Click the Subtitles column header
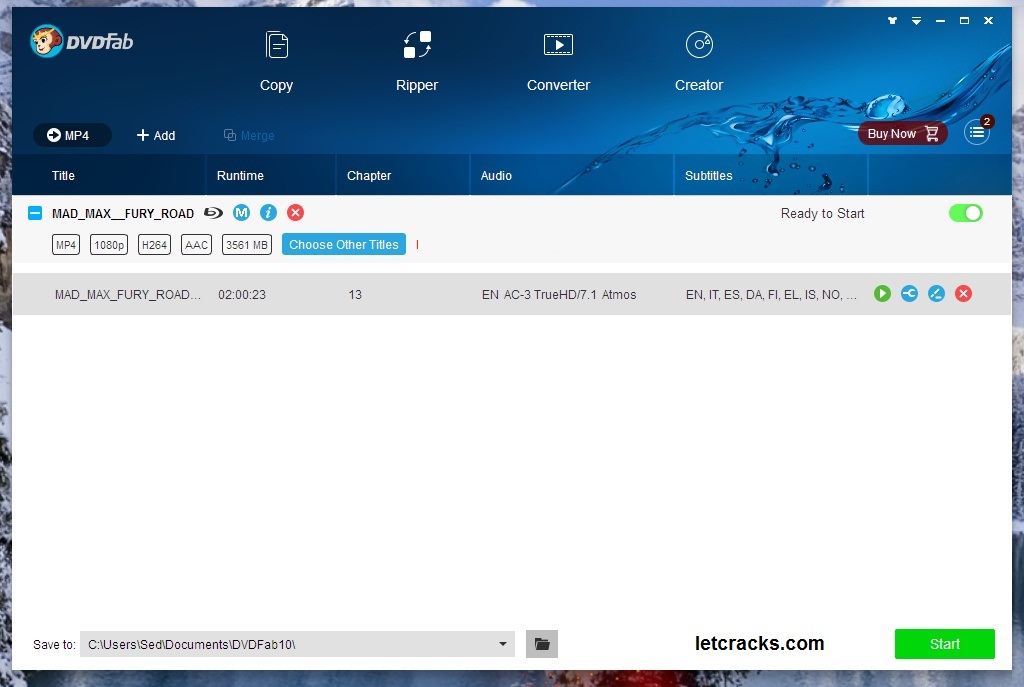This screenshot has height=687, width=1024. point(709,176)
